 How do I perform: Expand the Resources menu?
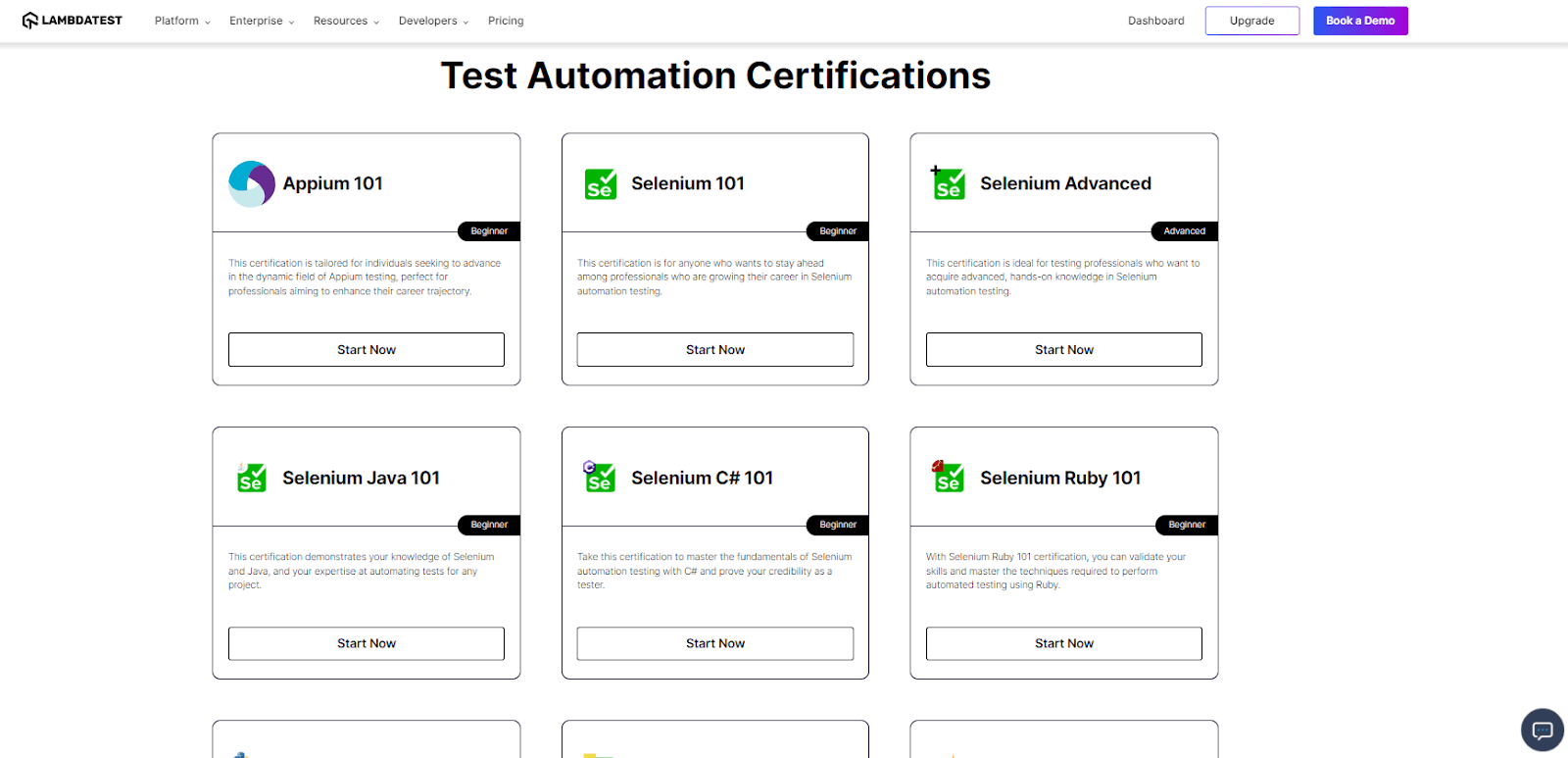tap(346, 21)
